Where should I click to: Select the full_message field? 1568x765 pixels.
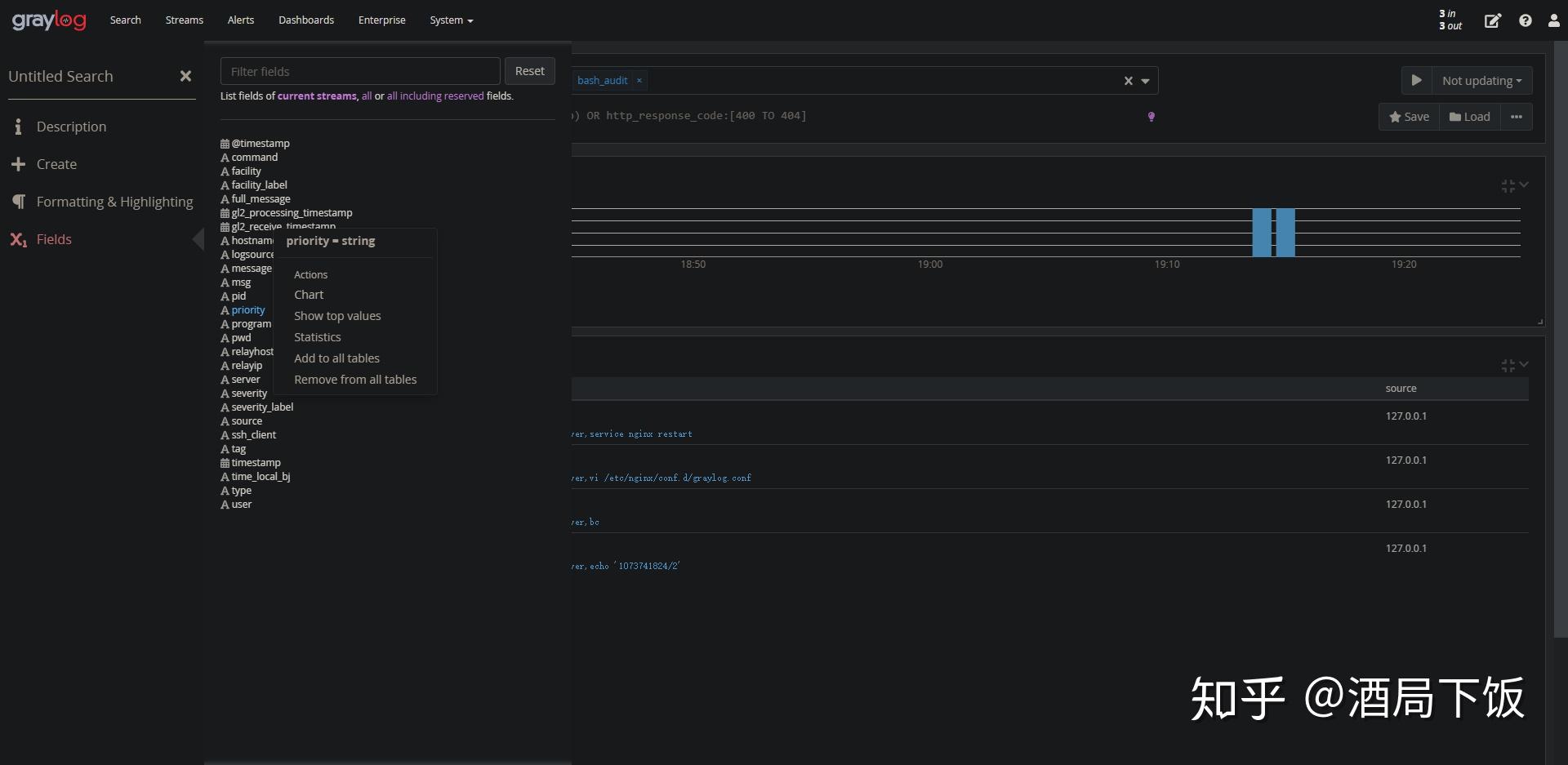click(x=261, y=199)
